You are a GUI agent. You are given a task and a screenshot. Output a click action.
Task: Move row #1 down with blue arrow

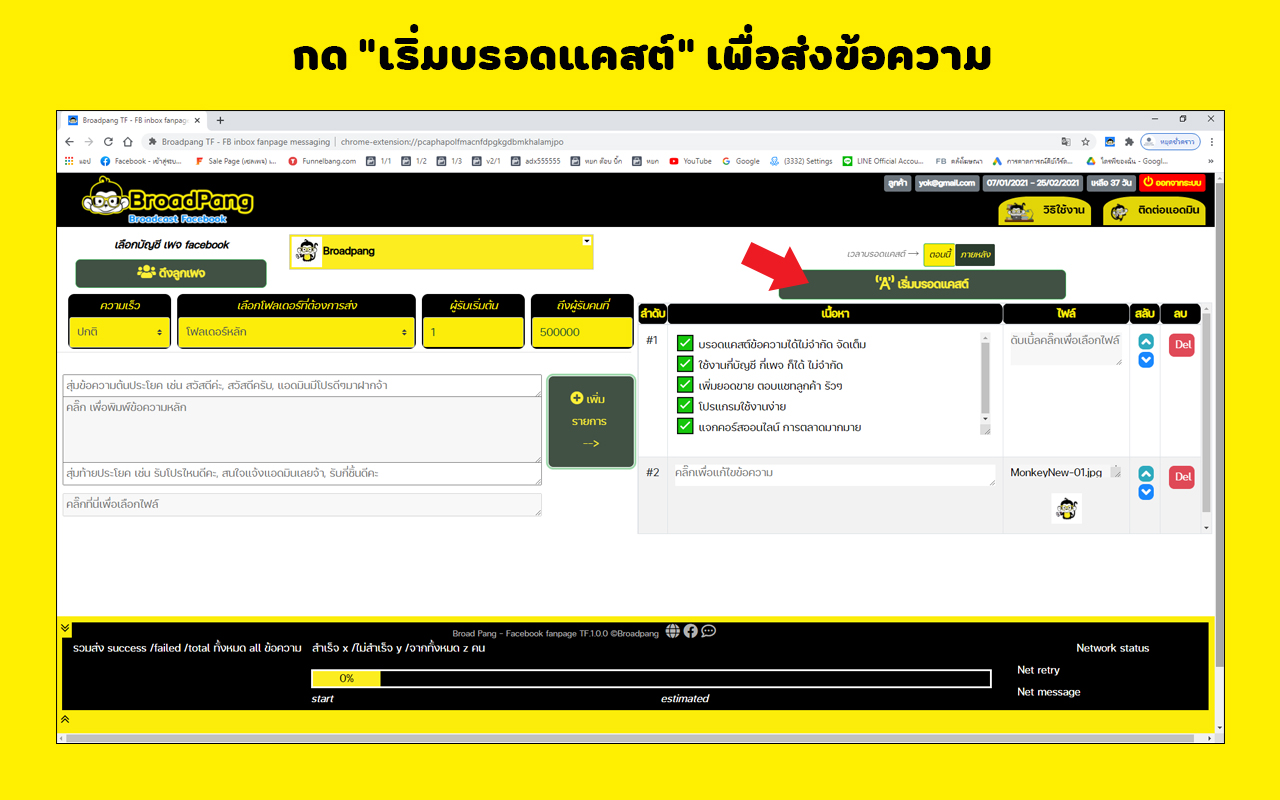1146,360
